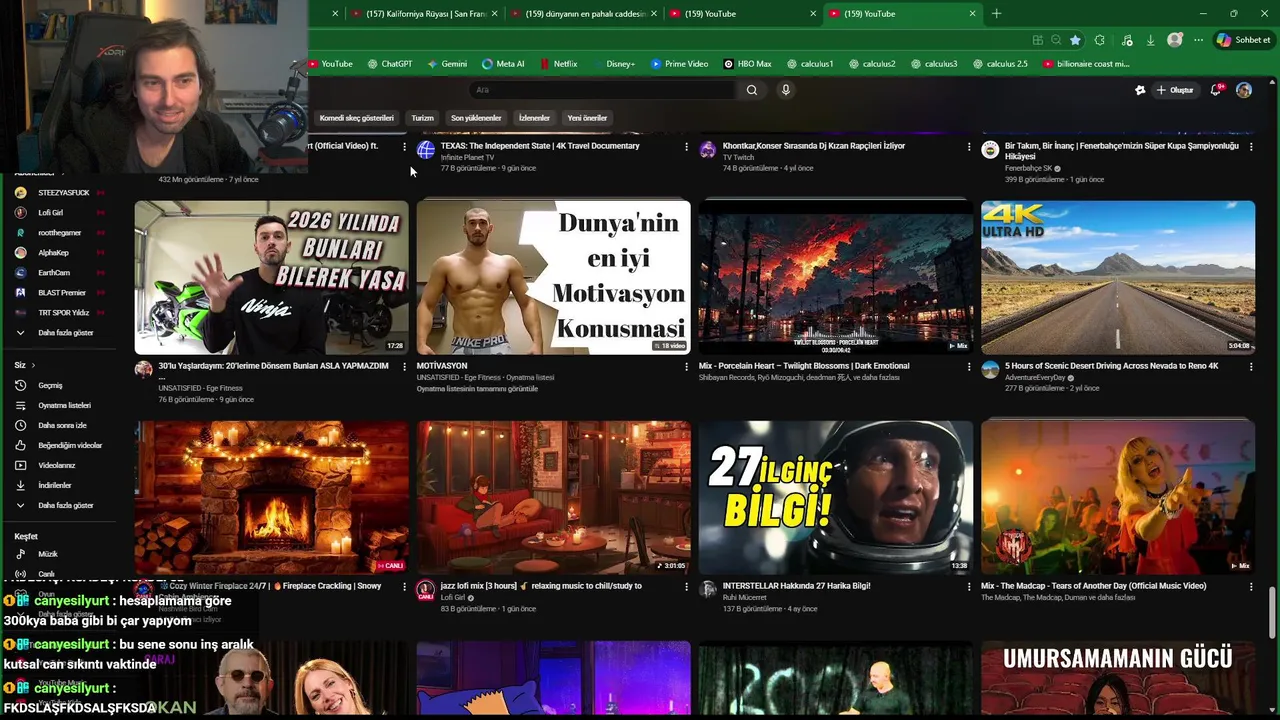Screen dimensions: 1280x720
Task: Focus the YouTube Ara search field
Action: point(602,90)
